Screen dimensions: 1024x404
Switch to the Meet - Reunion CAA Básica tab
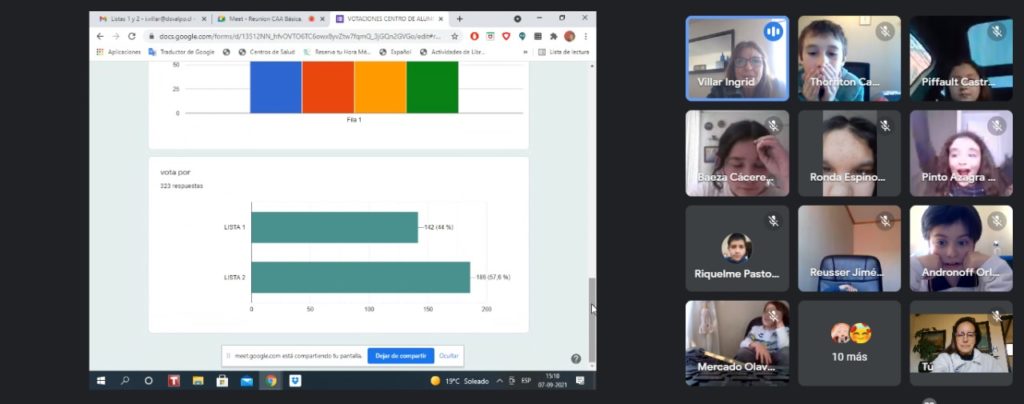tap(262, 18)
